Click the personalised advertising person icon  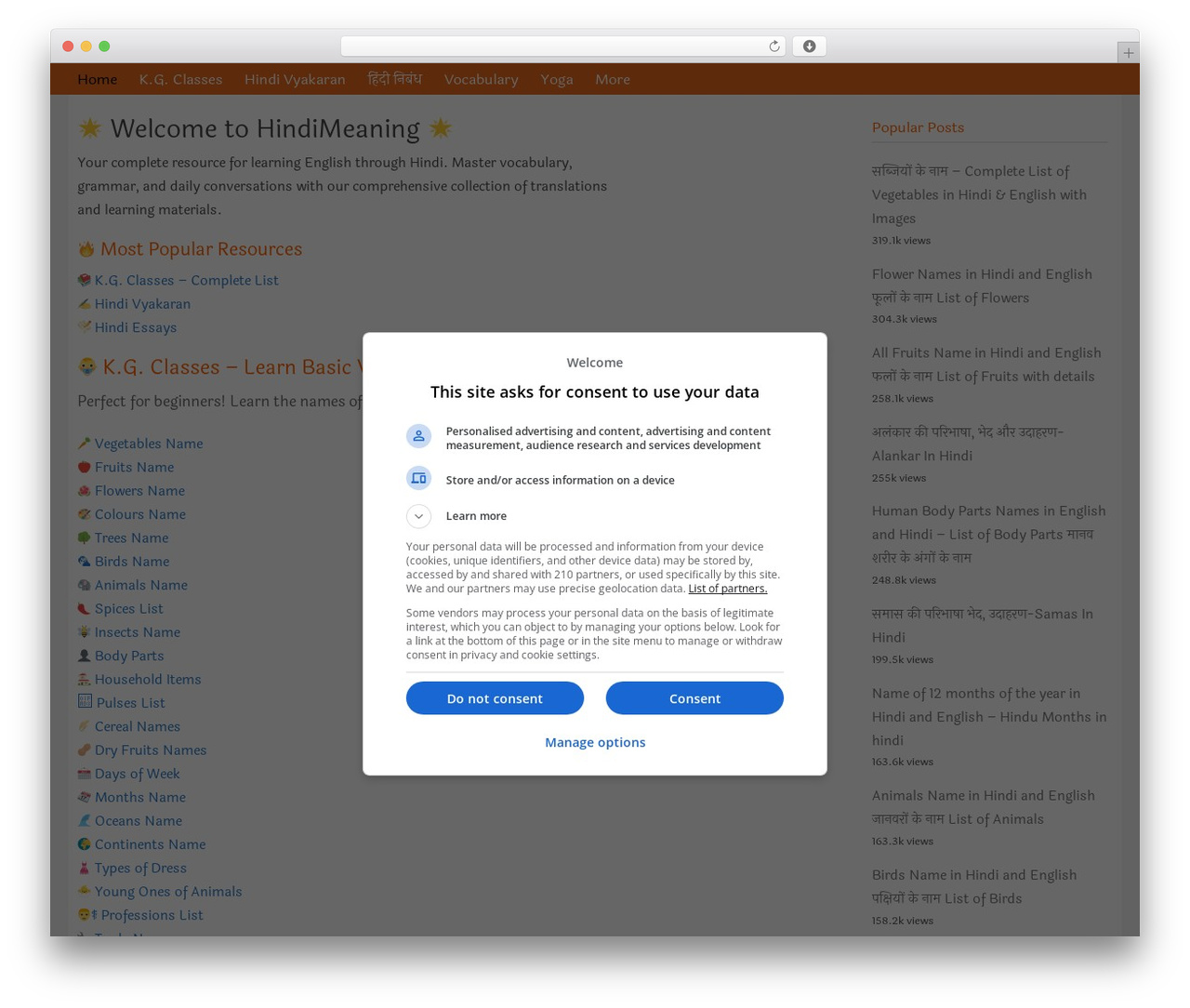[418, 436]
